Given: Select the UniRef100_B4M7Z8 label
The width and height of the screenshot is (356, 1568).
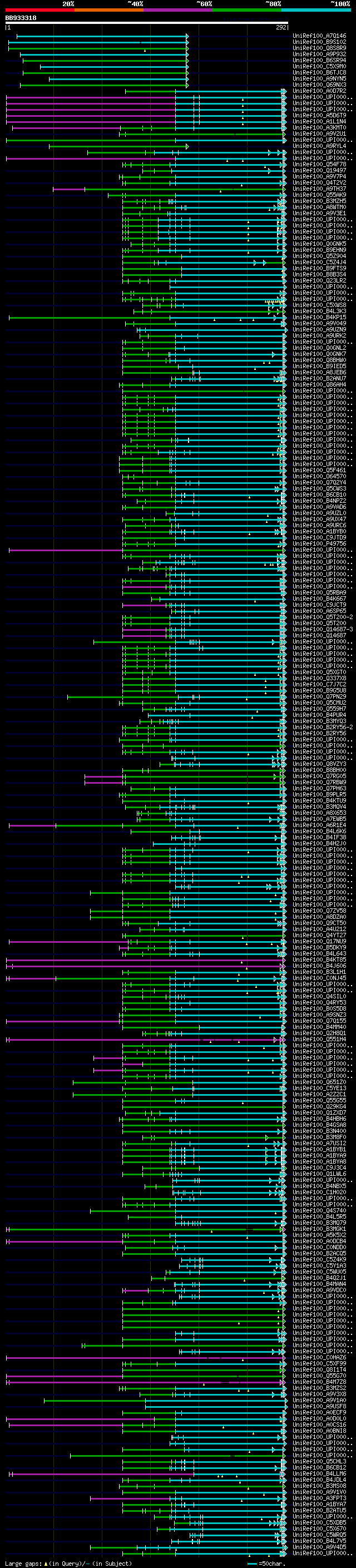Looking at the screenshot, I should [x=319, y=1382].
